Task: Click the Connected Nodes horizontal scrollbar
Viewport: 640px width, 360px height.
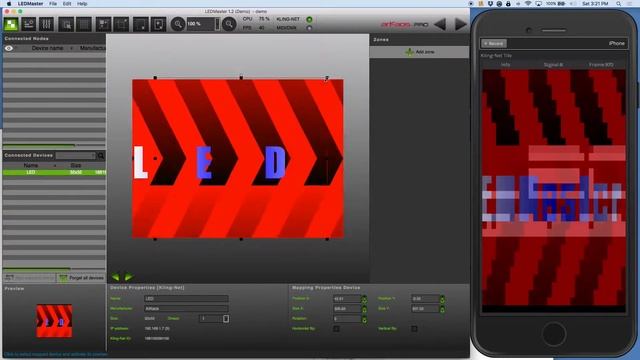Action: [x=39, y=145]
